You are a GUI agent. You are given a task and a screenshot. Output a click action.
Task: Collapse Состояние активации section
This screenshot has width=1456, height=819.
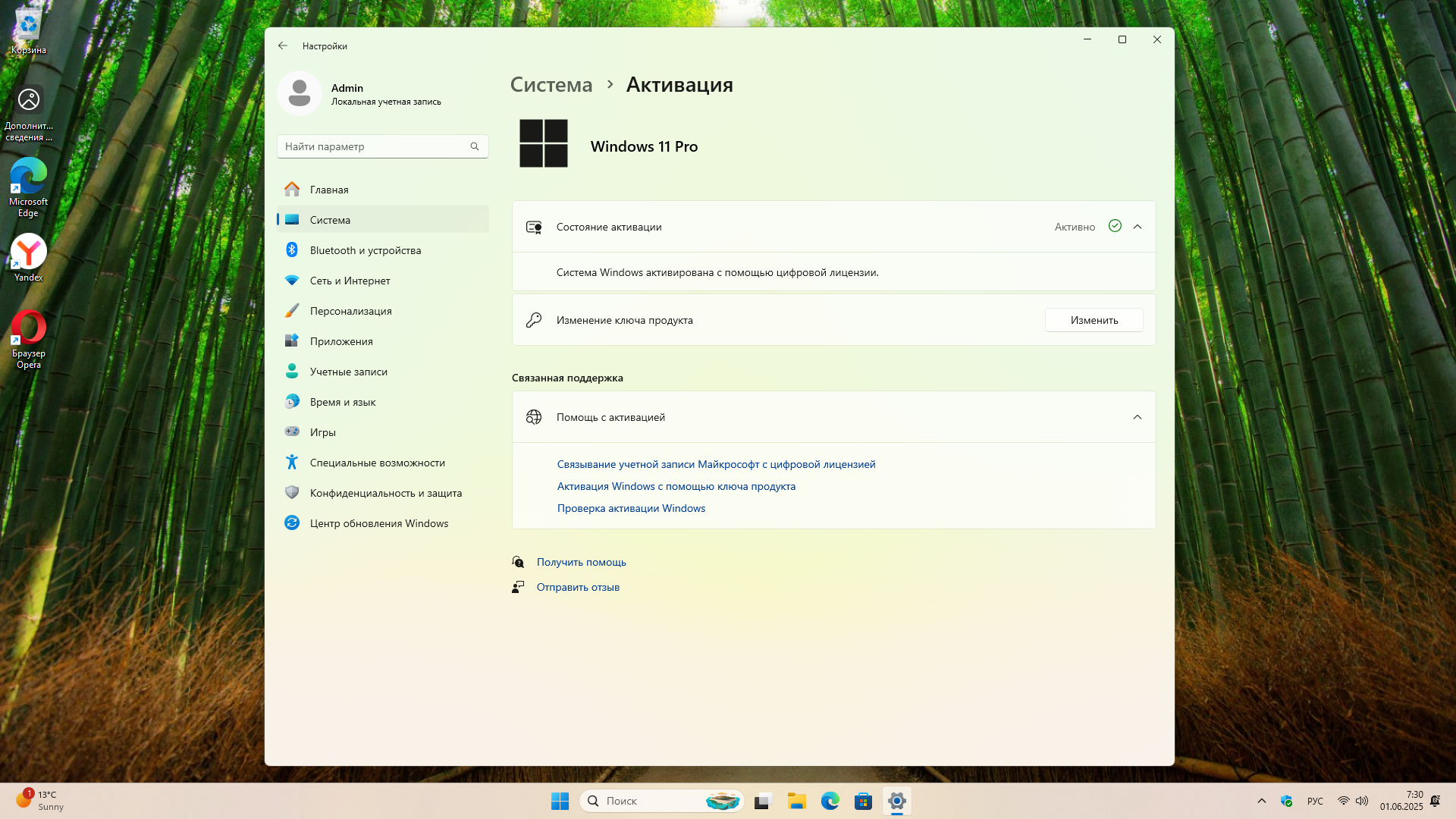pos(1137,227)
